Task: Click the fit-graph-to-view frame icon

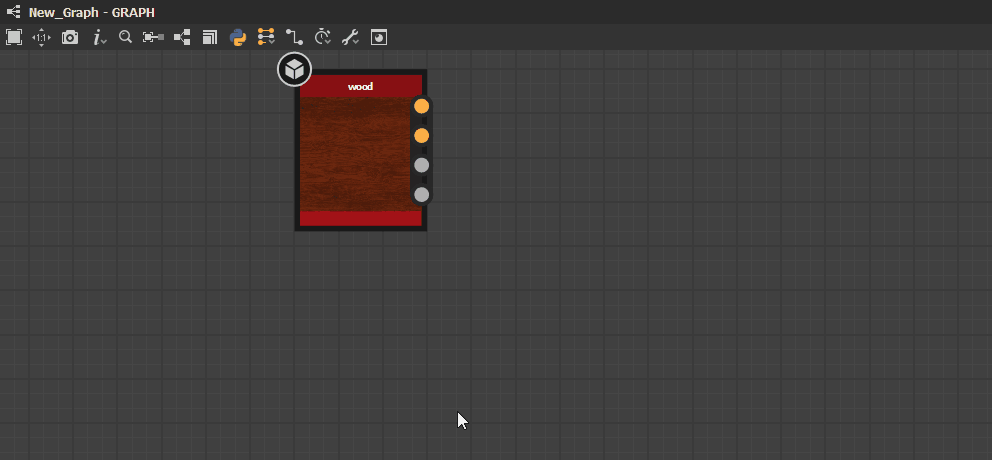Action: pyautogui.click(x=14, y=37)
